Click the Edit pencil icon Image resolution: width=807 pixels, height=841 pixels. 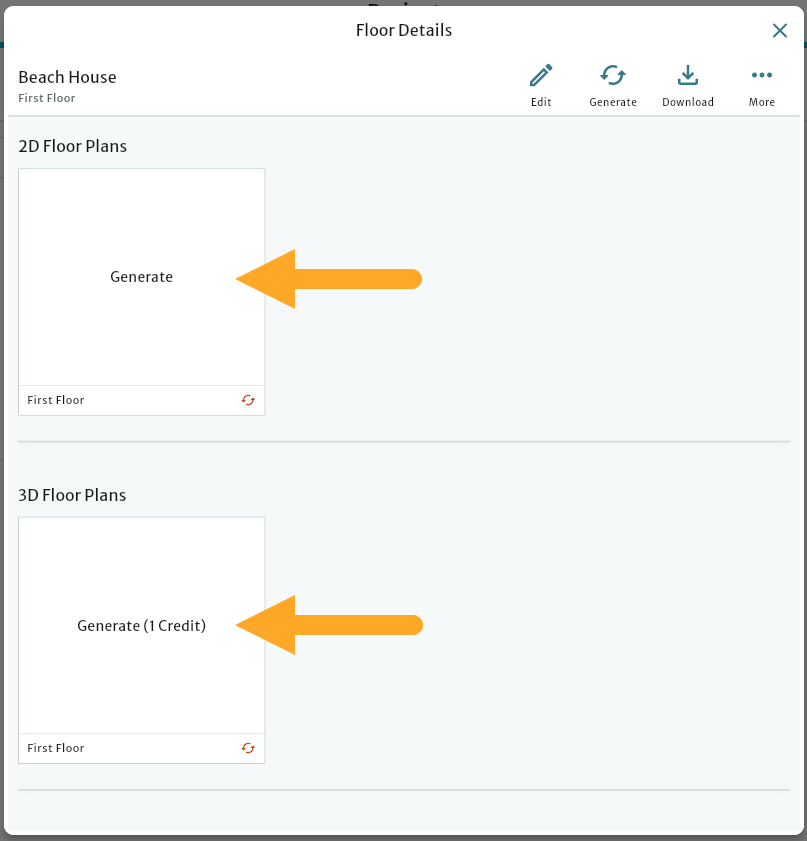click(541, 76)
